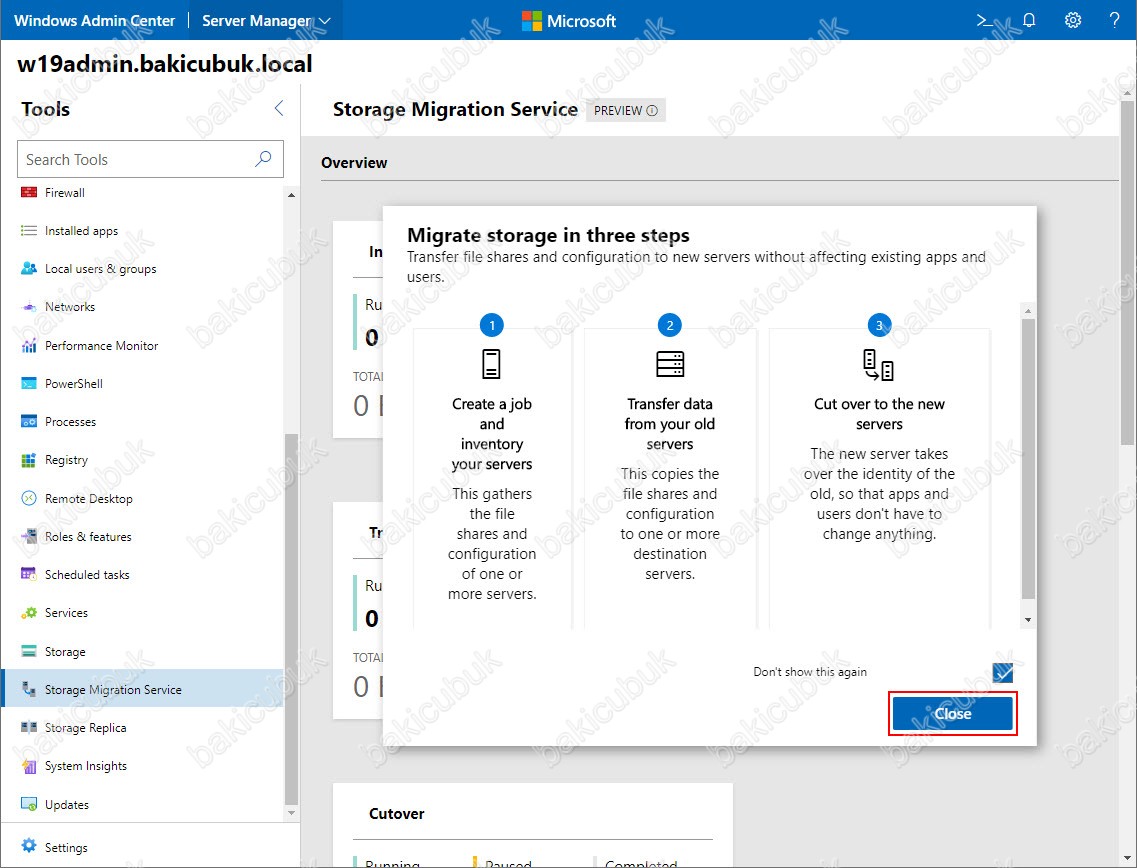This screenshot has height=868, width=1137.
Task: Open the PowerShell console icon in header
Action: click(x=985, y=20)
